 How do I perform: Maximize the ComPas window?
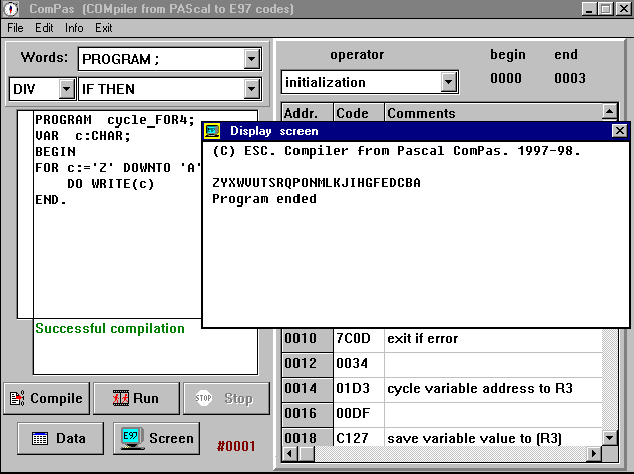coord(606,9)
